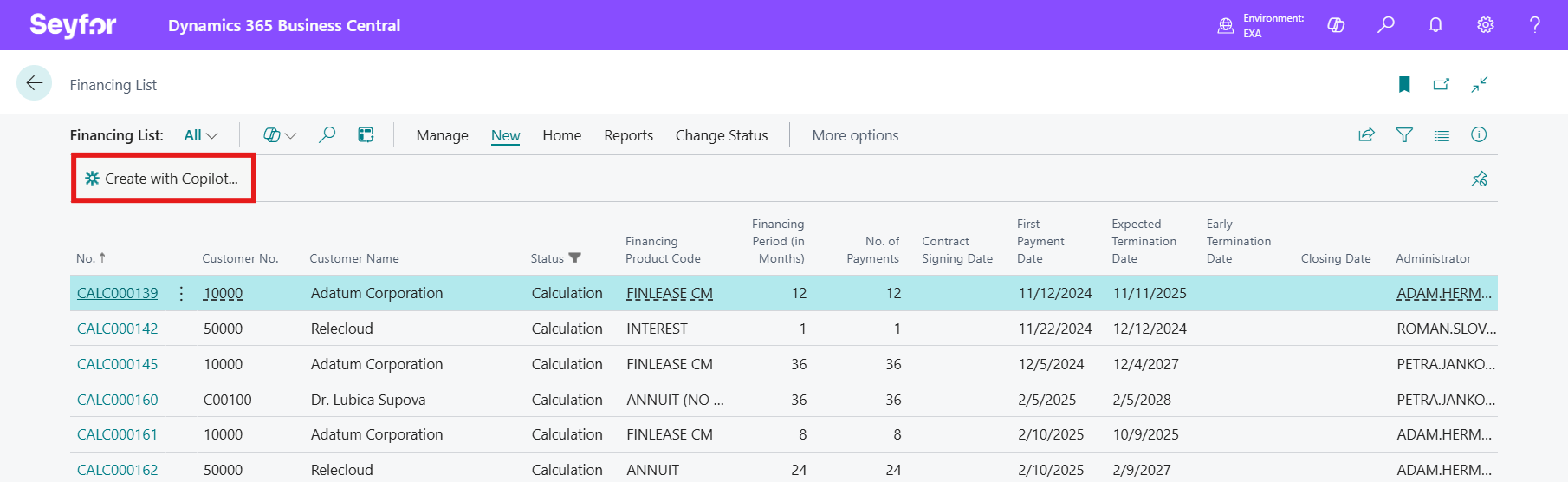Click the First Payment Date column header

(1040, 241)
